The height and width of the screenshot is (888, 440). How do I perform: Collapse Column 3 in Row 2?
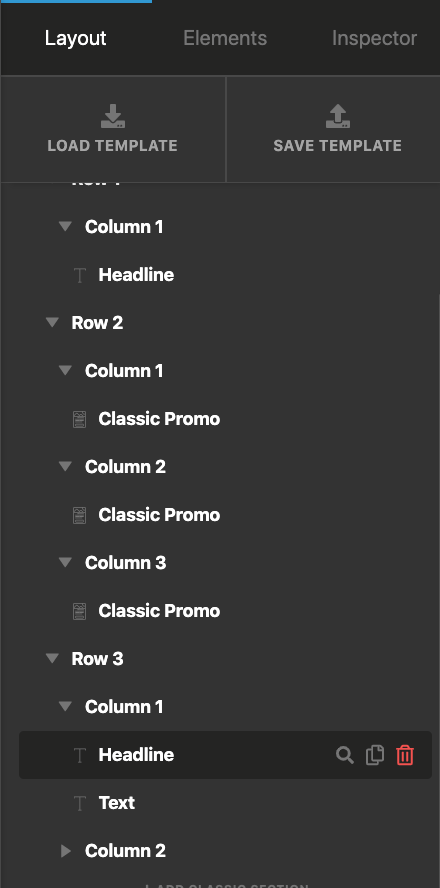[x=66, y=562]
